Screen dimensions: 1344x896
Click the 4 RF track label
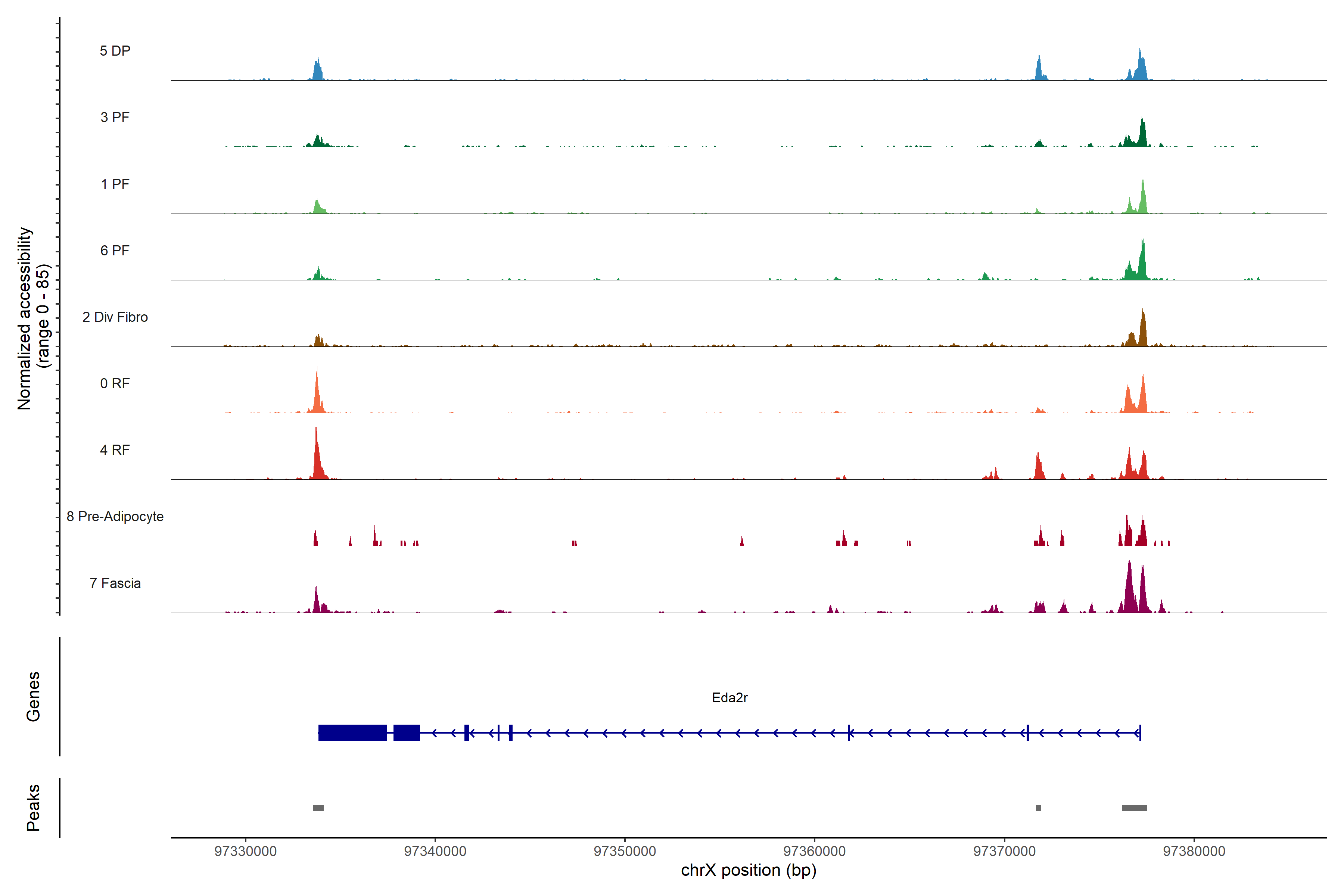[115, 450]
